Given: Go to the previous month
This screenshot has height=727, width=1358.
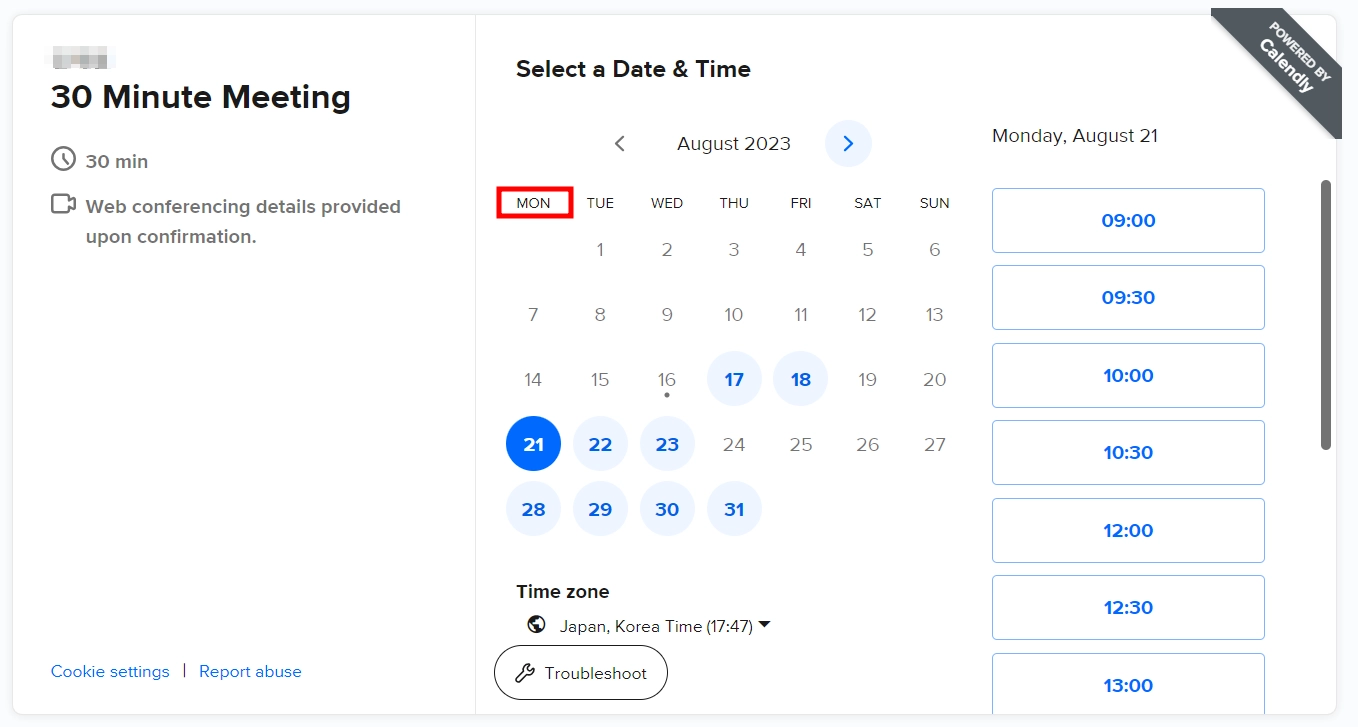Looking at the screenshot, I should pos(620,144).
